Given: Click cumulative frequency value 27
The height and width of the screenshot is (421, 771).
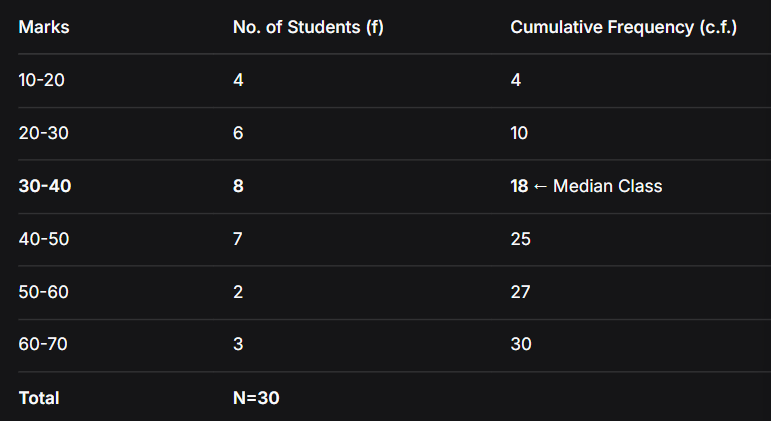Looking at the screenshot, I should 520,292.
